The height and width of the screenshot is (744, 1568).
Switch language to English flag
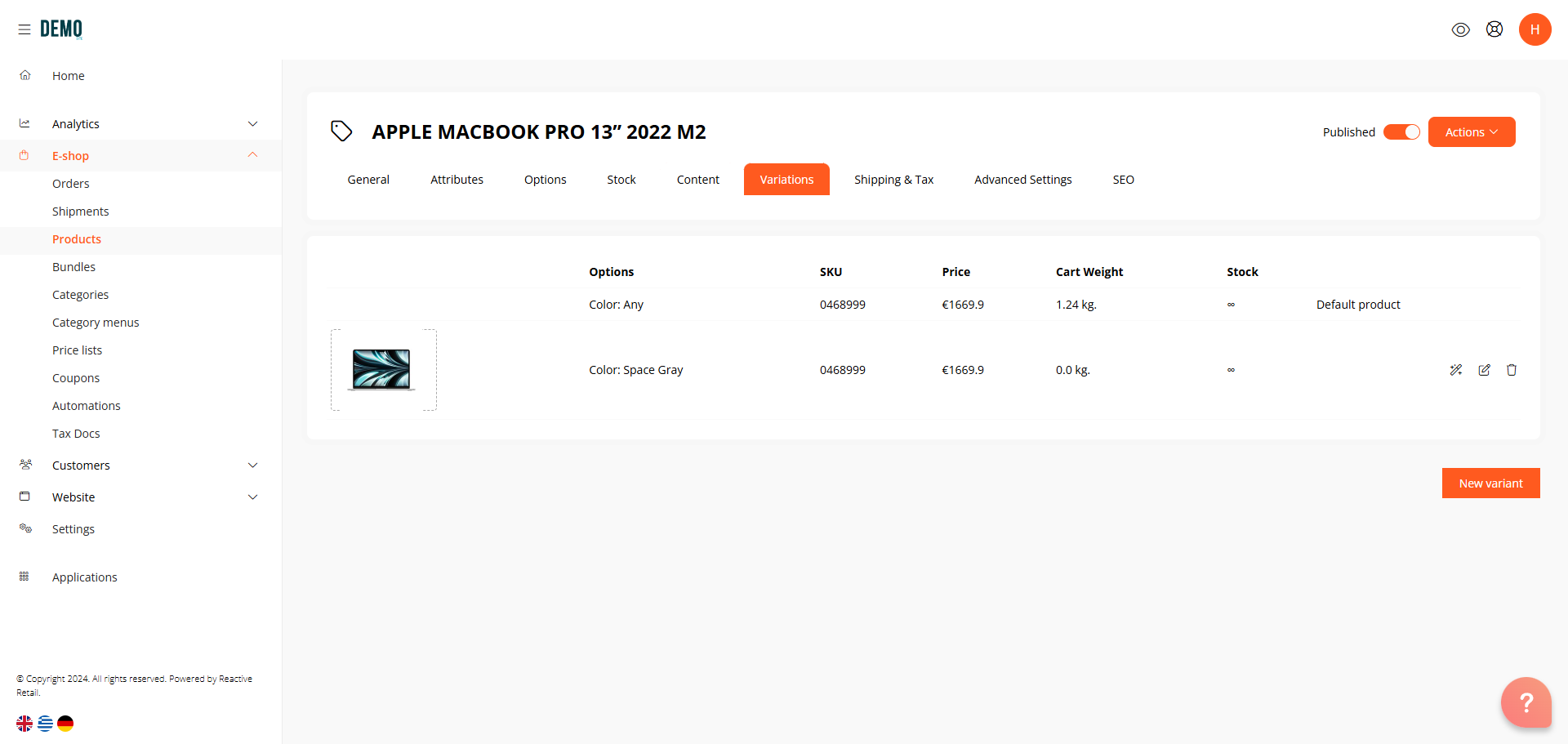point(24,723)
